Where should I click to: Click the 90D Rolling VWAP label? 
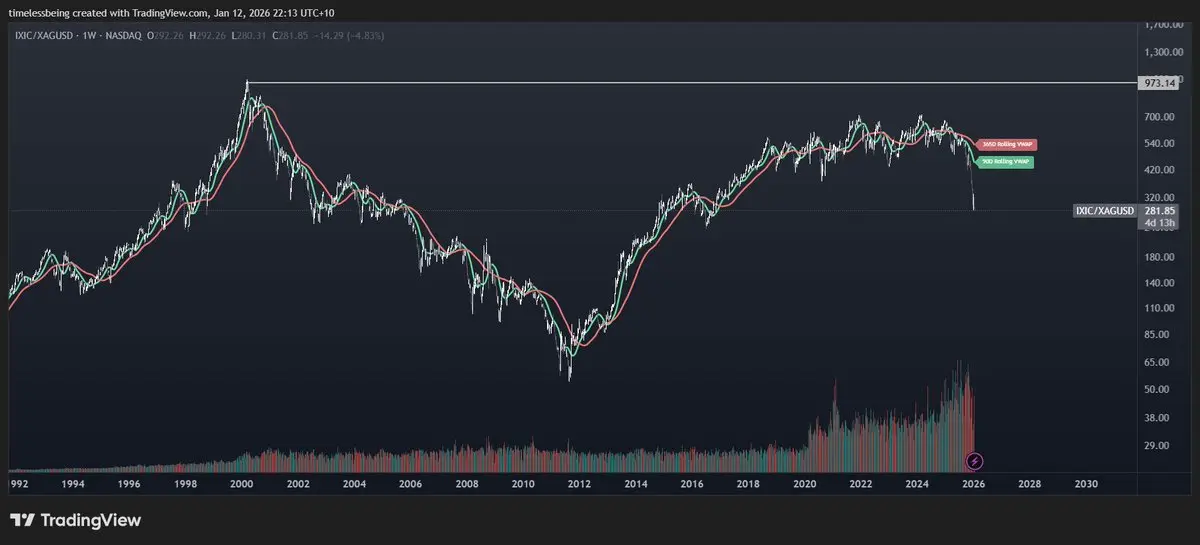[x=1004, y=162]
